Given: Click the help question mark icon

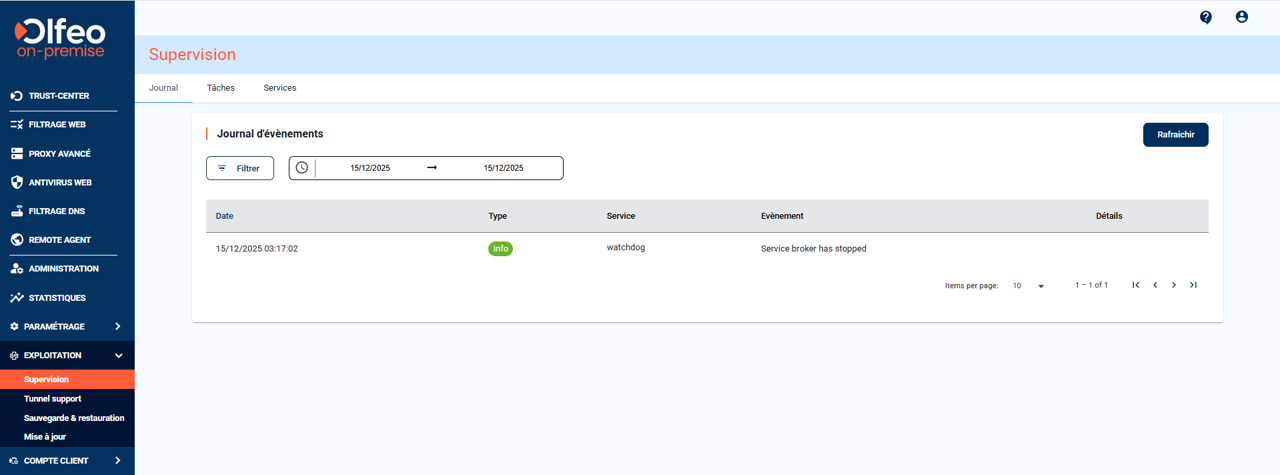Looking at the screenshot, I should pos(1205,17).
